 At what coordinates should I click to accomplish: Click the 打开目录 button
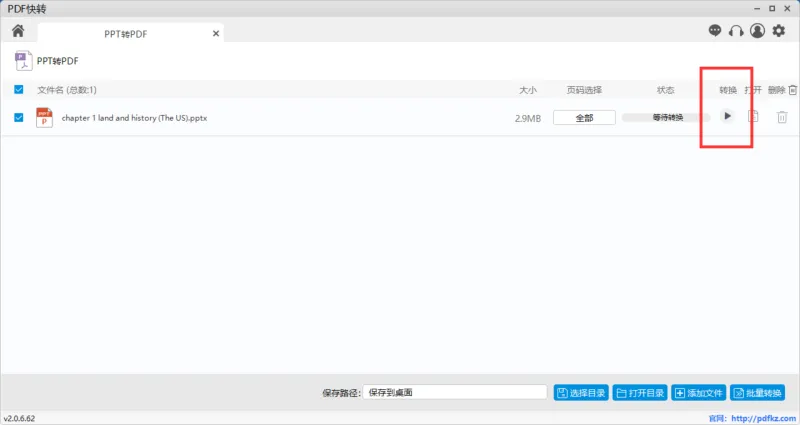[x=640, y=393]
